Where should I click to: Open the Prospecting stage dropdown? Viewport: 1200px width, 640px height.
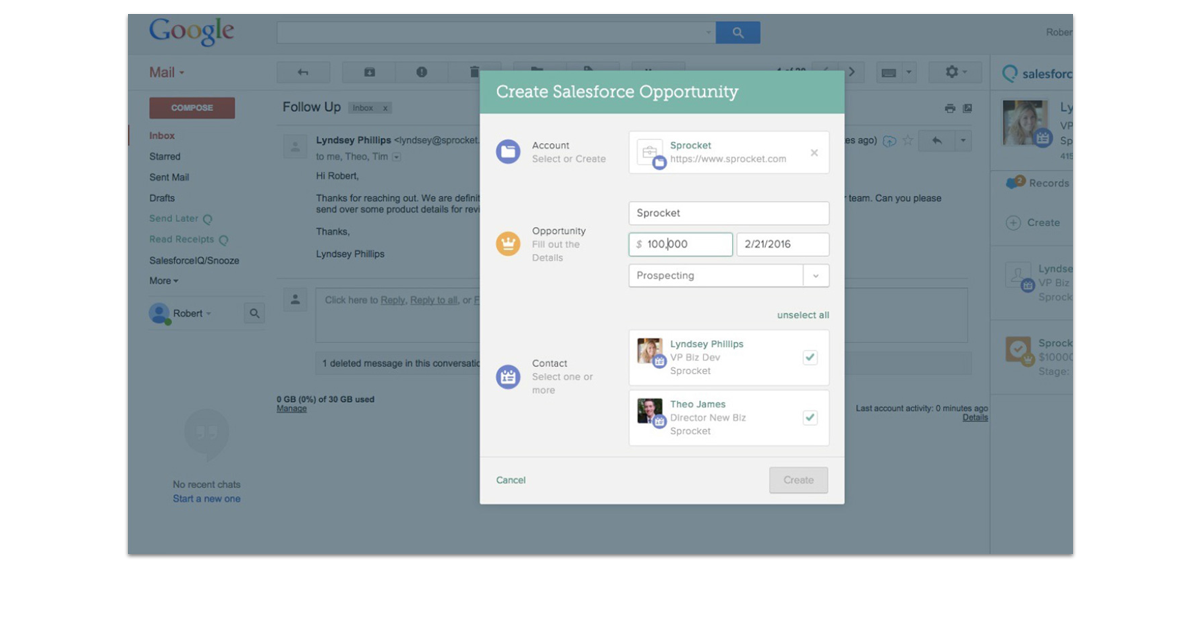(x=816, y=276)
